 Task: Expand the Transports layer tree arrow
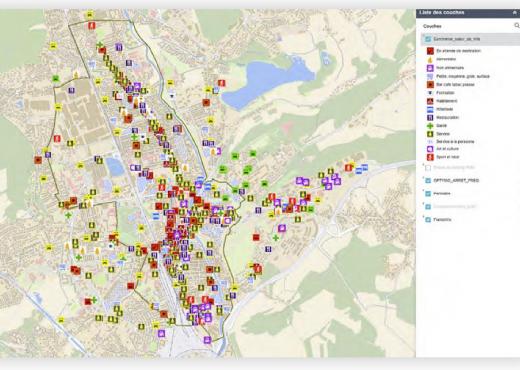tap(423, 216)
